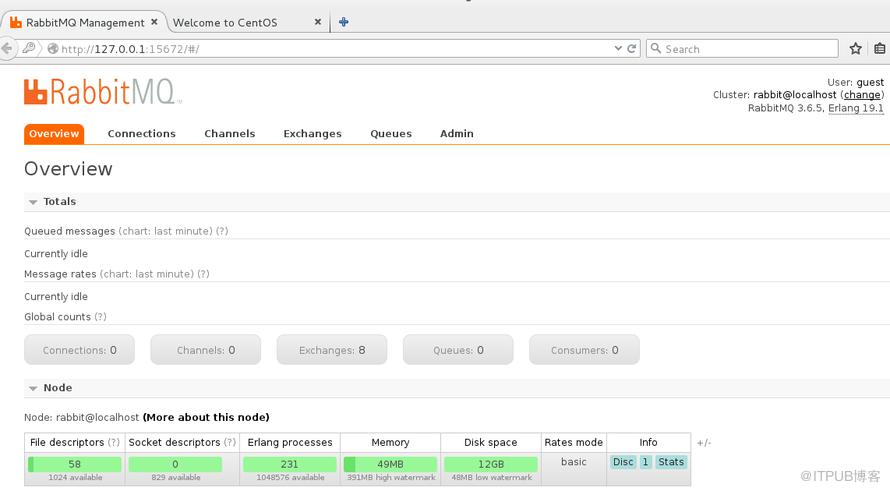Click the Global counts help question mark

pyautogui.click(x=100, y=317)
